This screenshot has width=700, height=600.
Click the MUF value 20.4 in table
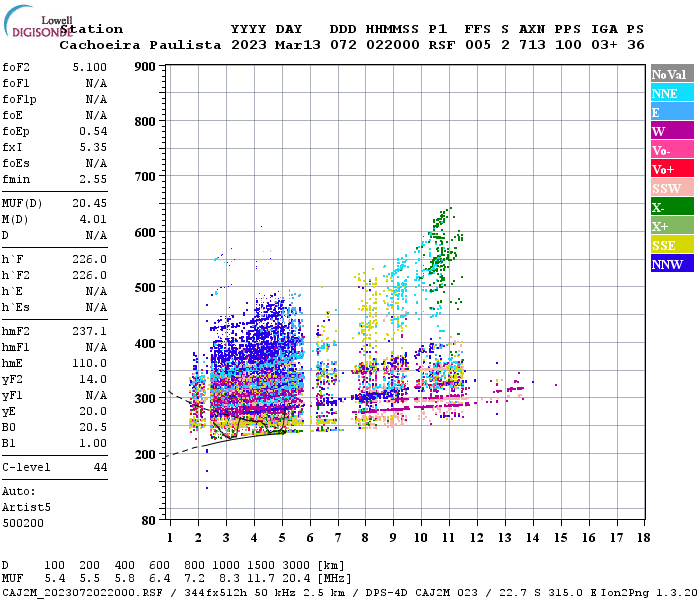coord(296,579)
